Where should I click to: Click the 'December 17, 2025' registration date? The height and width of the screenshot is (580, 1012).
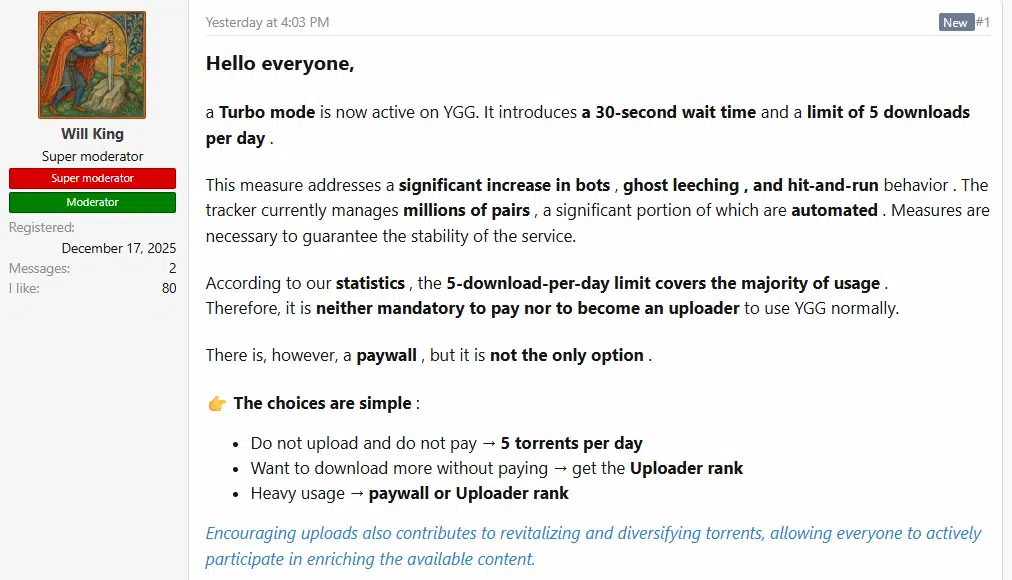[x=118, y=248]
